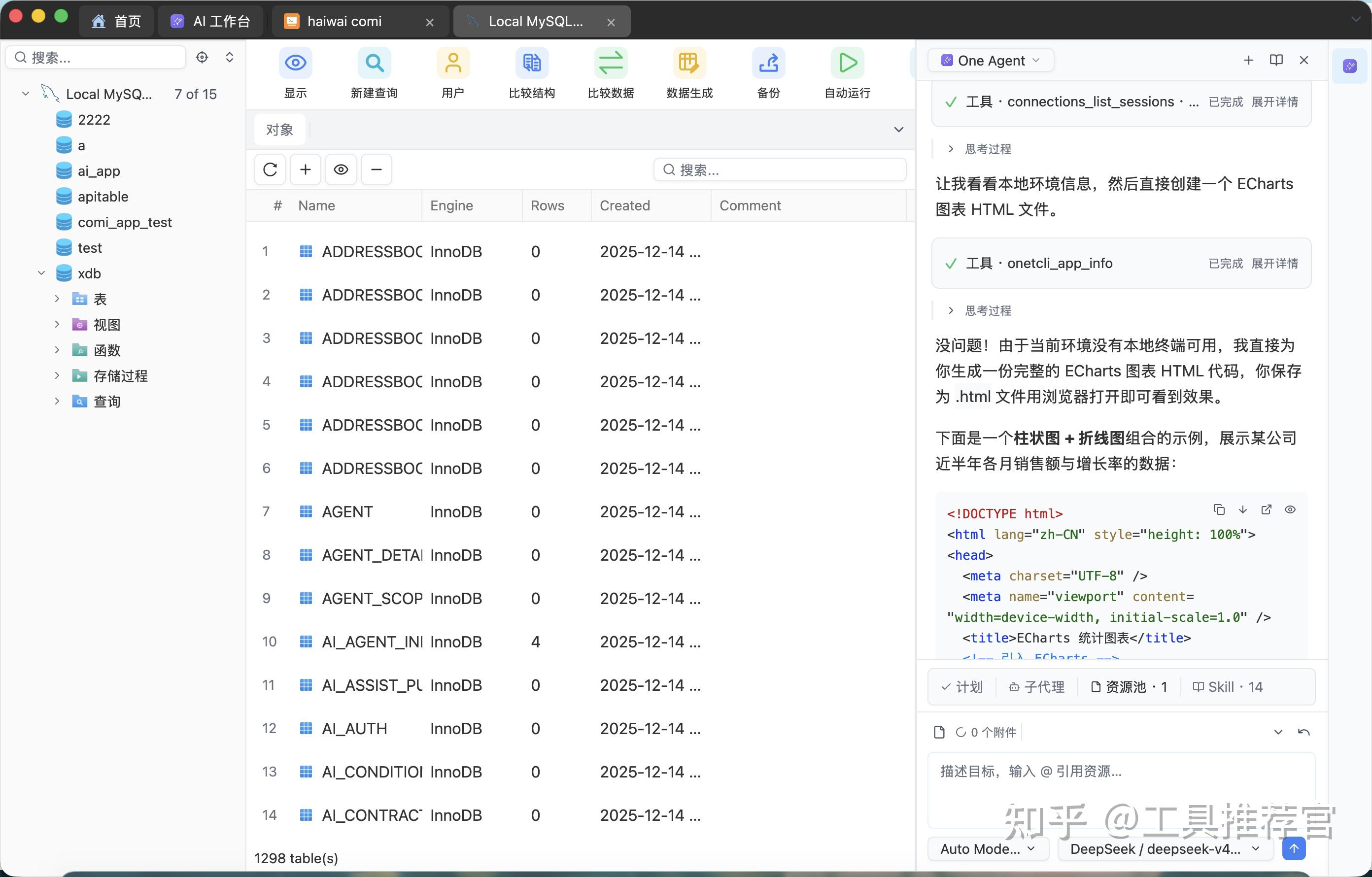
Task: Click the undo arrow in attachment bar
Action: [x=1303, y=732]
